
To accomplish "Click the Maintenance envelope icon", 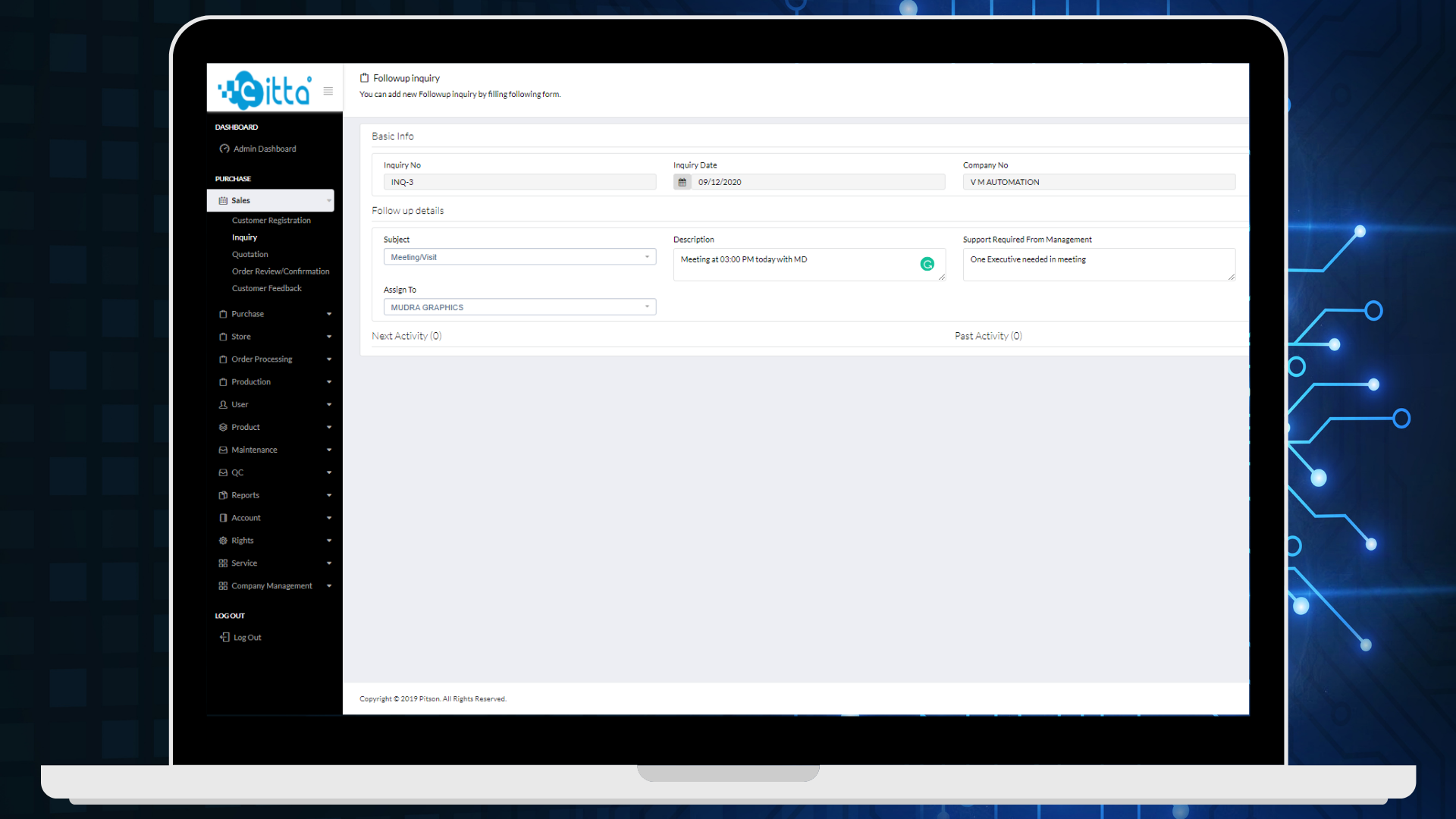I will point(223,450).
